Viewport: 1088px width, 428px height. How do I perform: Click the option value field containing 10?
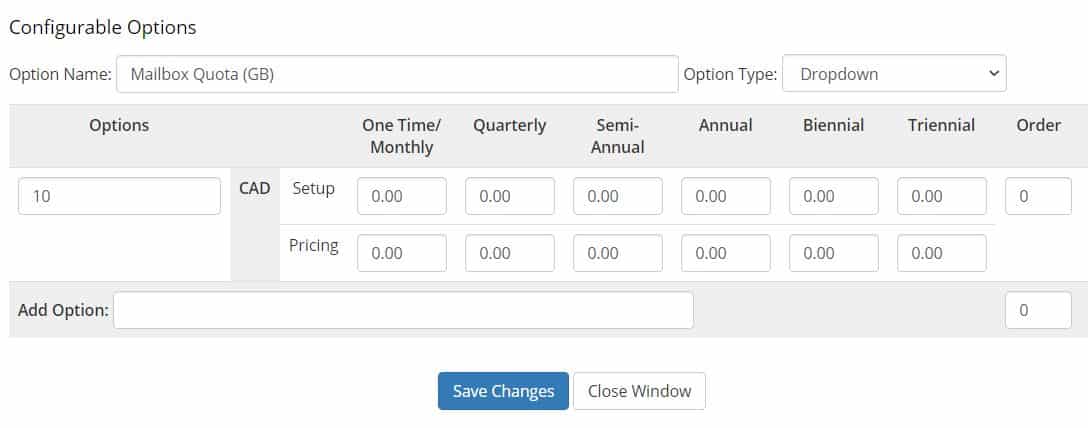click(119, 196)
